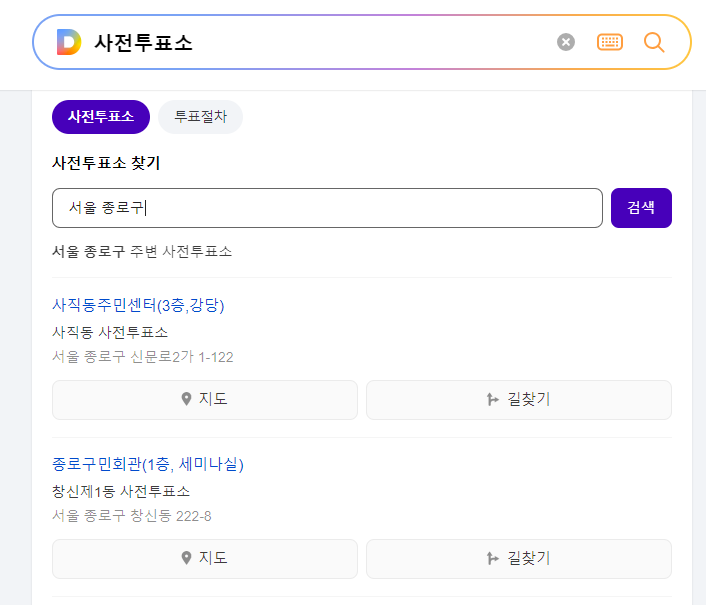The image size is (706, 605).
Task: Show map for 종로구민회관
Action: pos(205,559)
